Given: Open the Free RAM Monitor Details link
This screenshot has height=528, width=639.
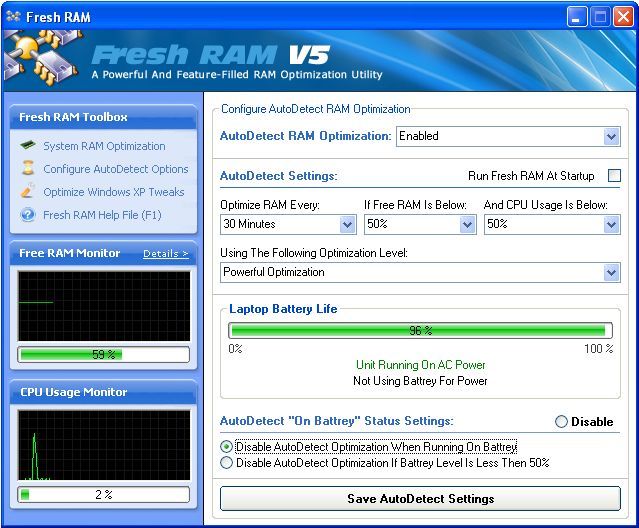Looking at the screenshot, I should [x=166, y=253].
